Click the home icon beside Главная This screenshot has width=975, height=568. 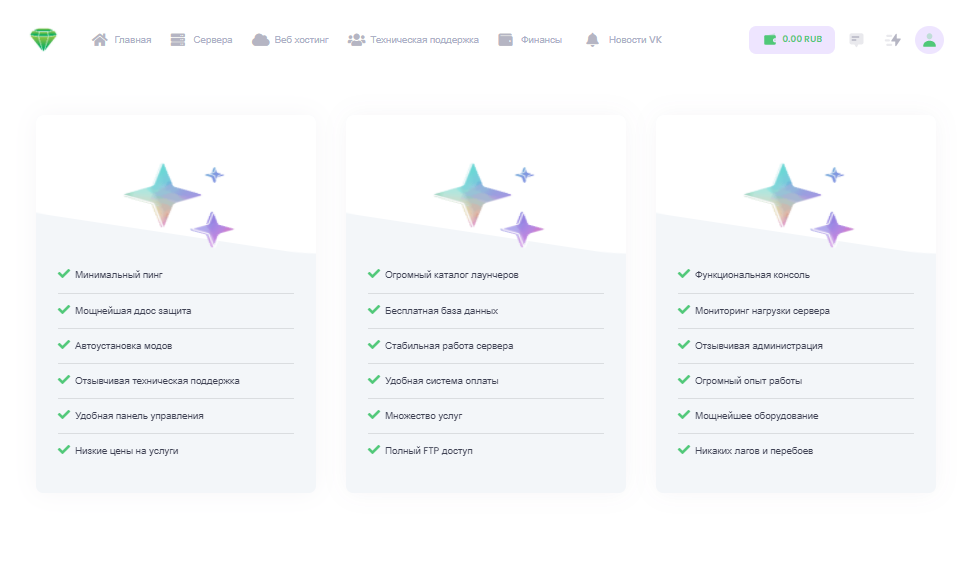point(99,40)
